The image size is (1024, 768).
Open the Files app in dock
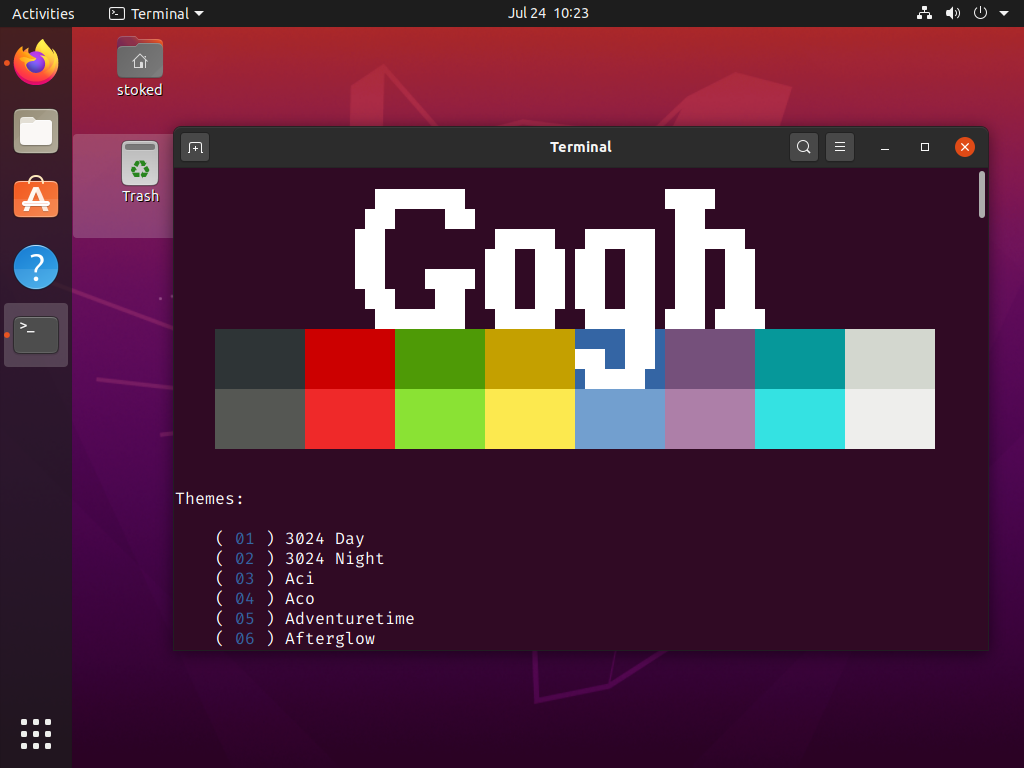pyautogui.click(x=36, y=131)
